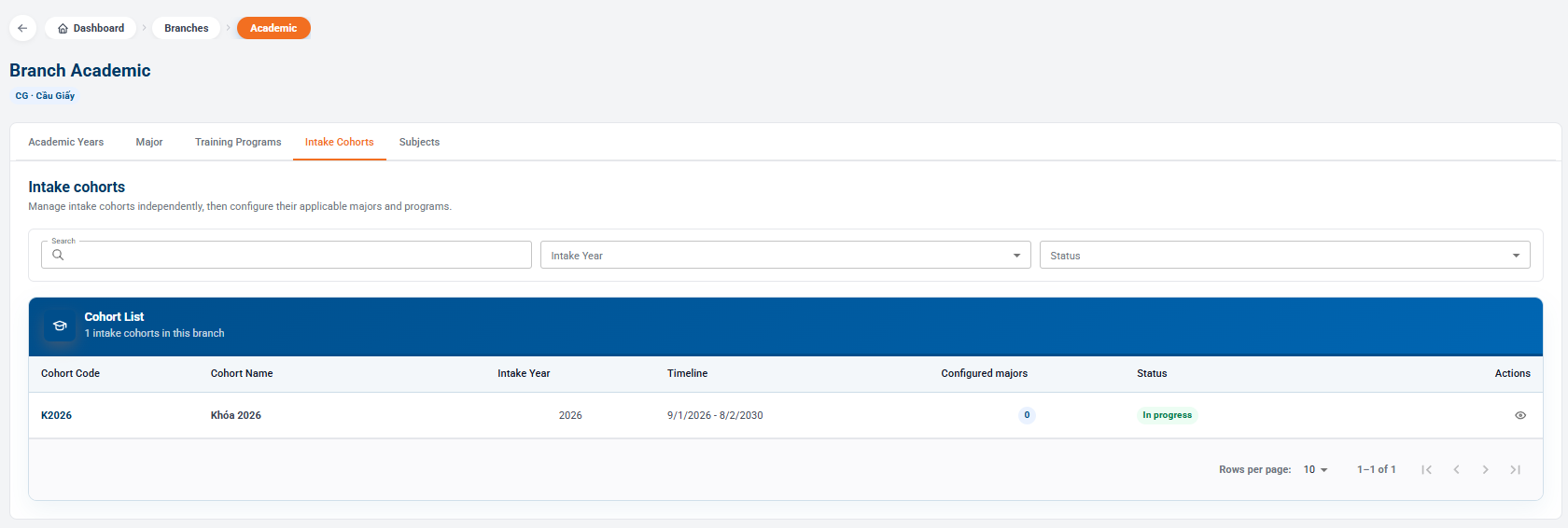Go to last page of cohort table

click(1515, 469)
